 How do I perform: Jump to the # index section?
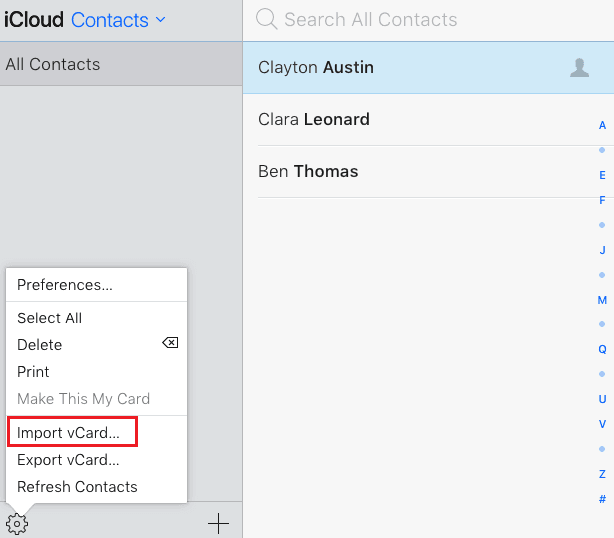602,499
